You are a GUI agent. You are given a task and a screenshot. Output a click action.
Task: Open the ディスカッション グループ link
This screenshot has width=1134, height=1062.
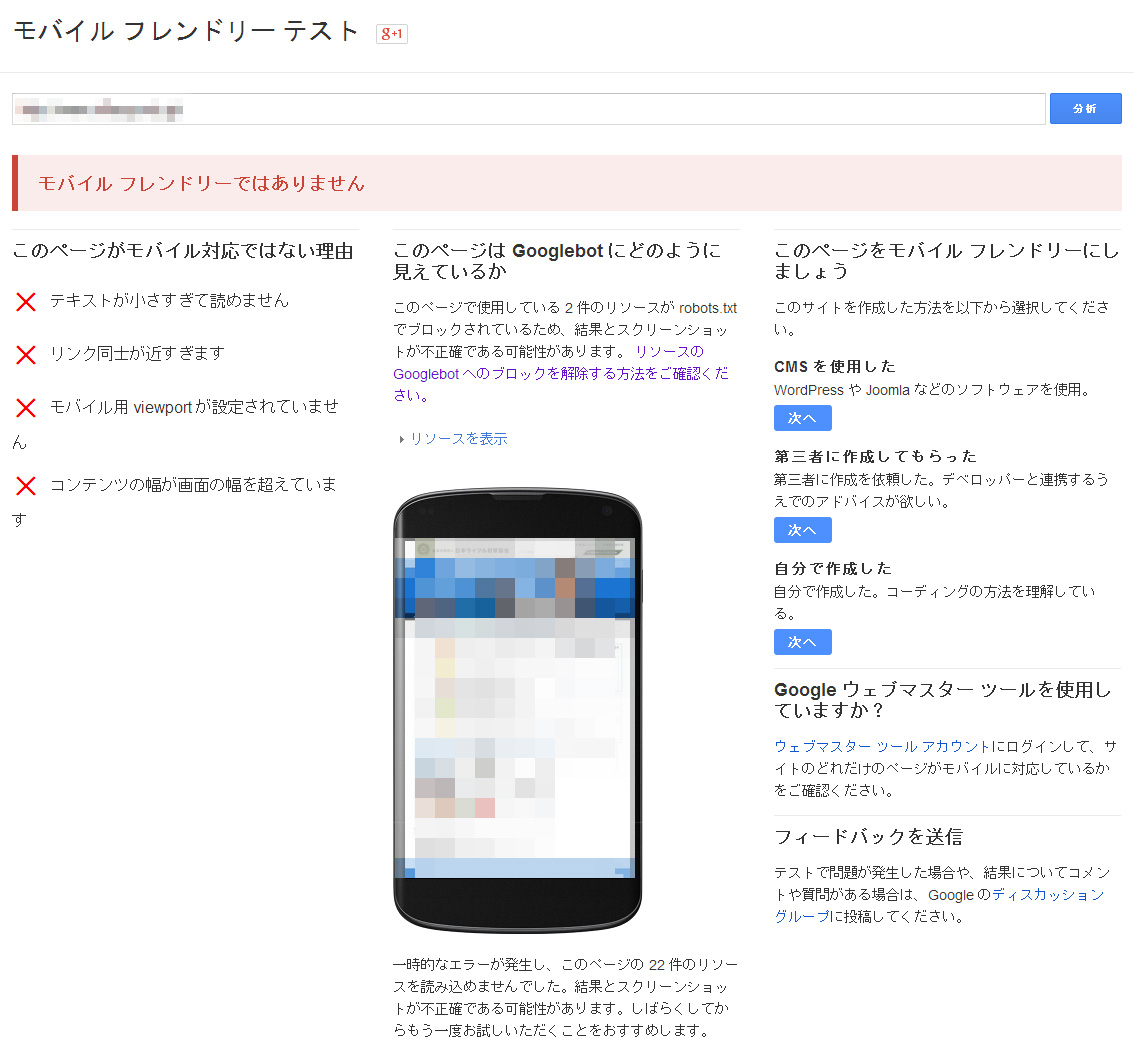coord(939,905)
